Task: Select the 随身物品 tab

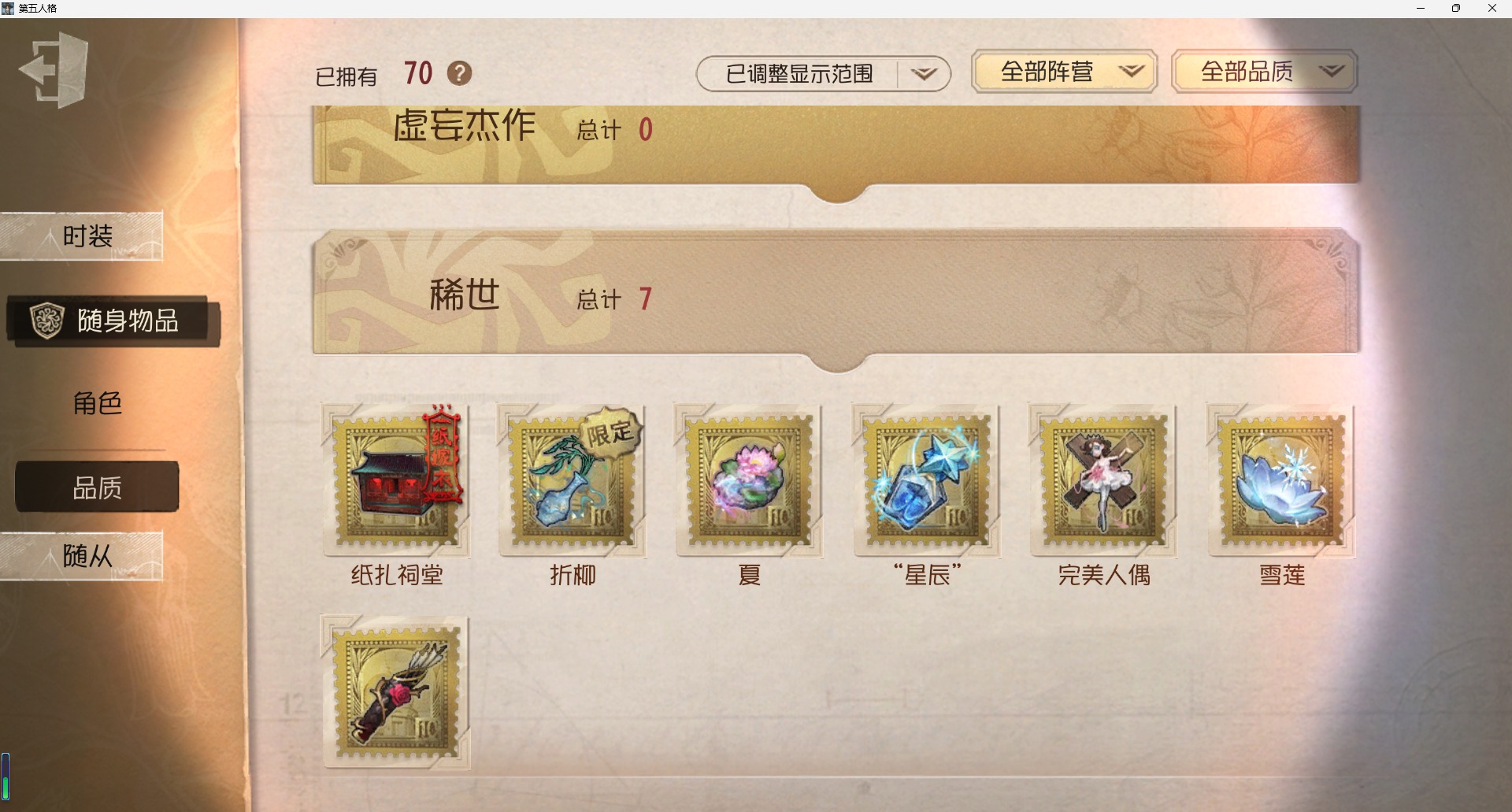Action: coord(113,321)
